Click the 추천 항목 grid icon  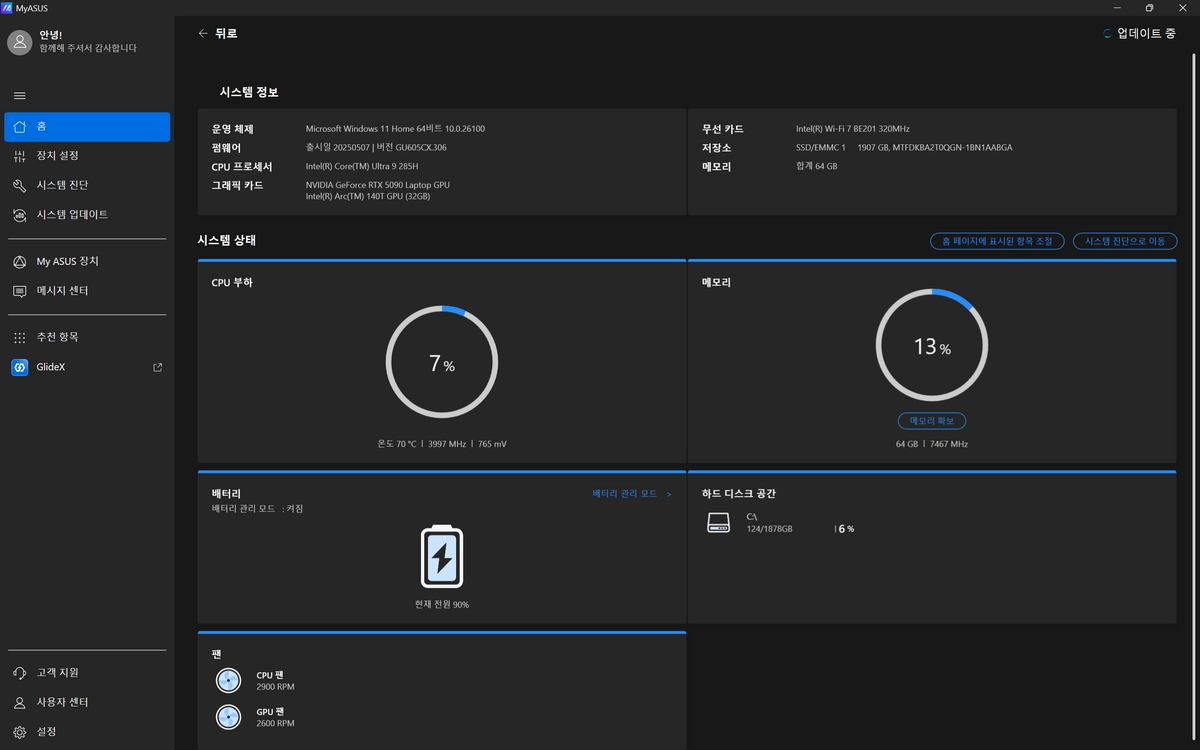(x=19, y=338)
